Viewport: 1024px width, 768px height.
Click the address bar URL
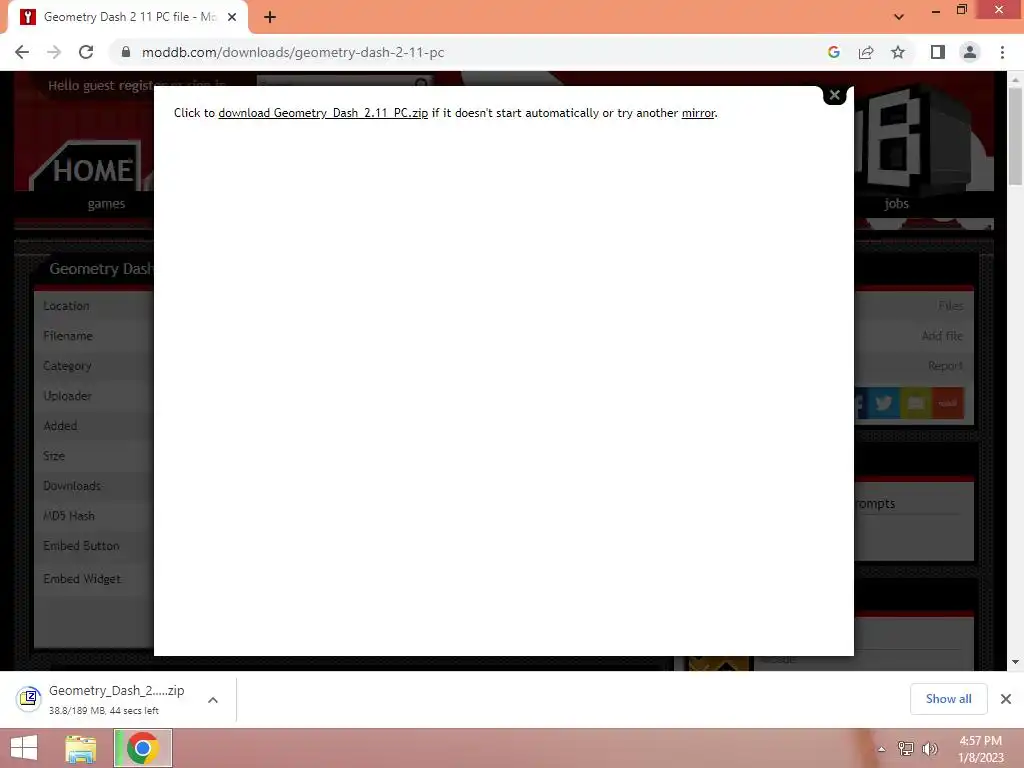click(293, 52)
